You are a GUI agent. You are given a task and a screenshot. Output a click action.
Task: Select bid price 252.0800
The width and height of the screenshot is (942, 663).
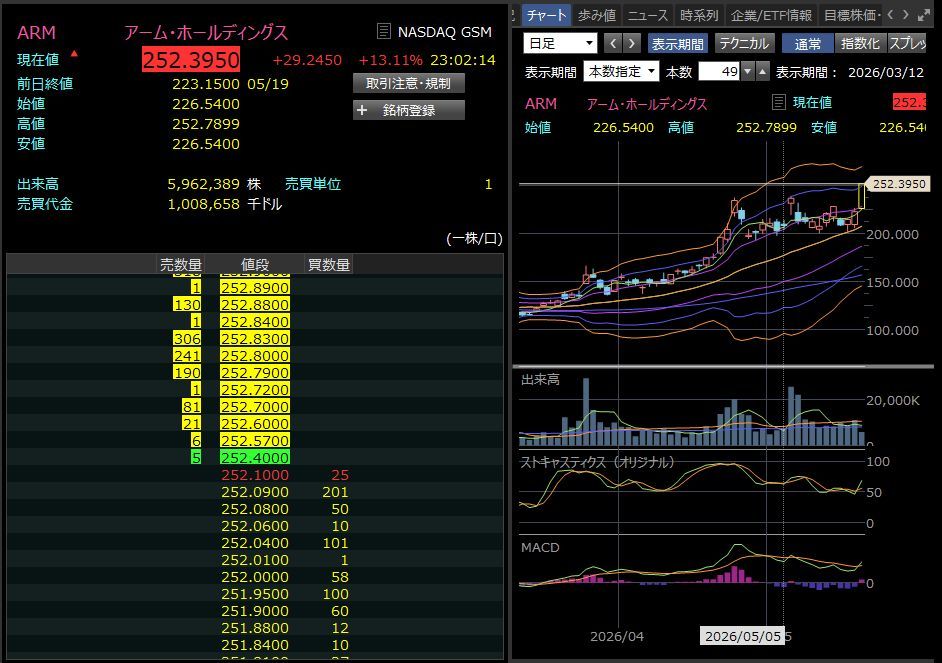click(255, 509)
